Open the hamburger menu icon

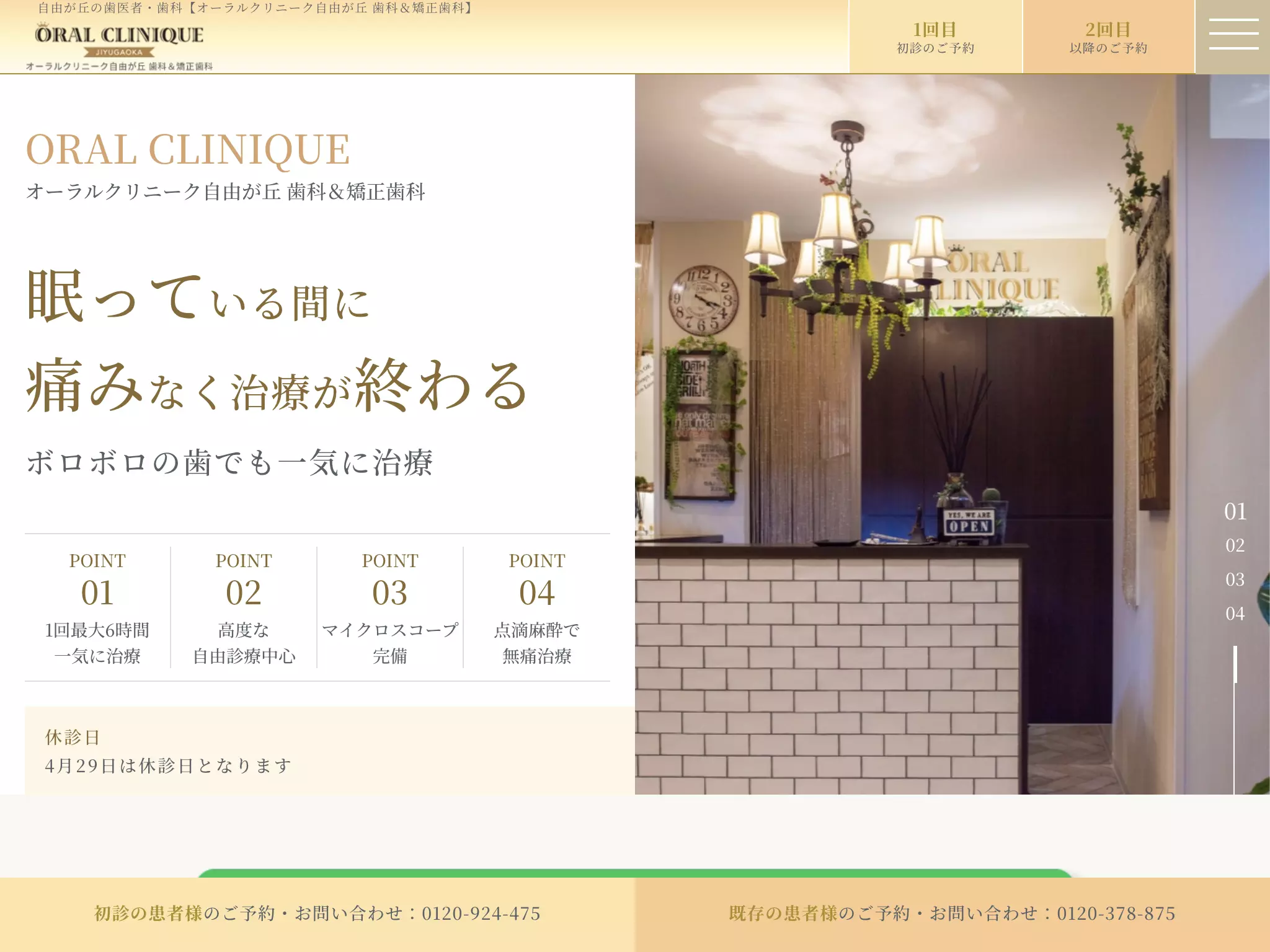click(1233, 37)
